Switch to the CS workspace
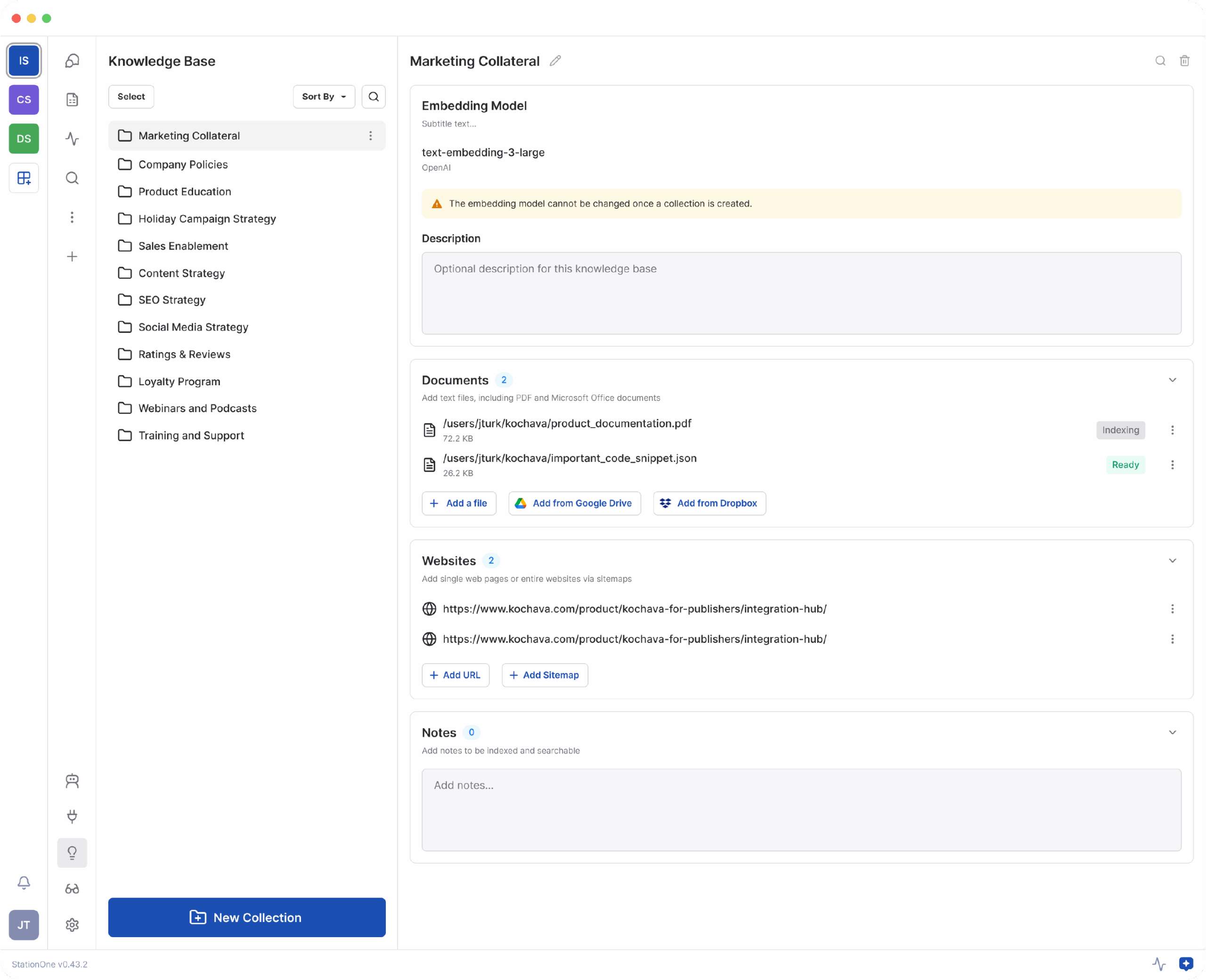The width and height of the screenshot is (1206, 980). coord(24,100)
